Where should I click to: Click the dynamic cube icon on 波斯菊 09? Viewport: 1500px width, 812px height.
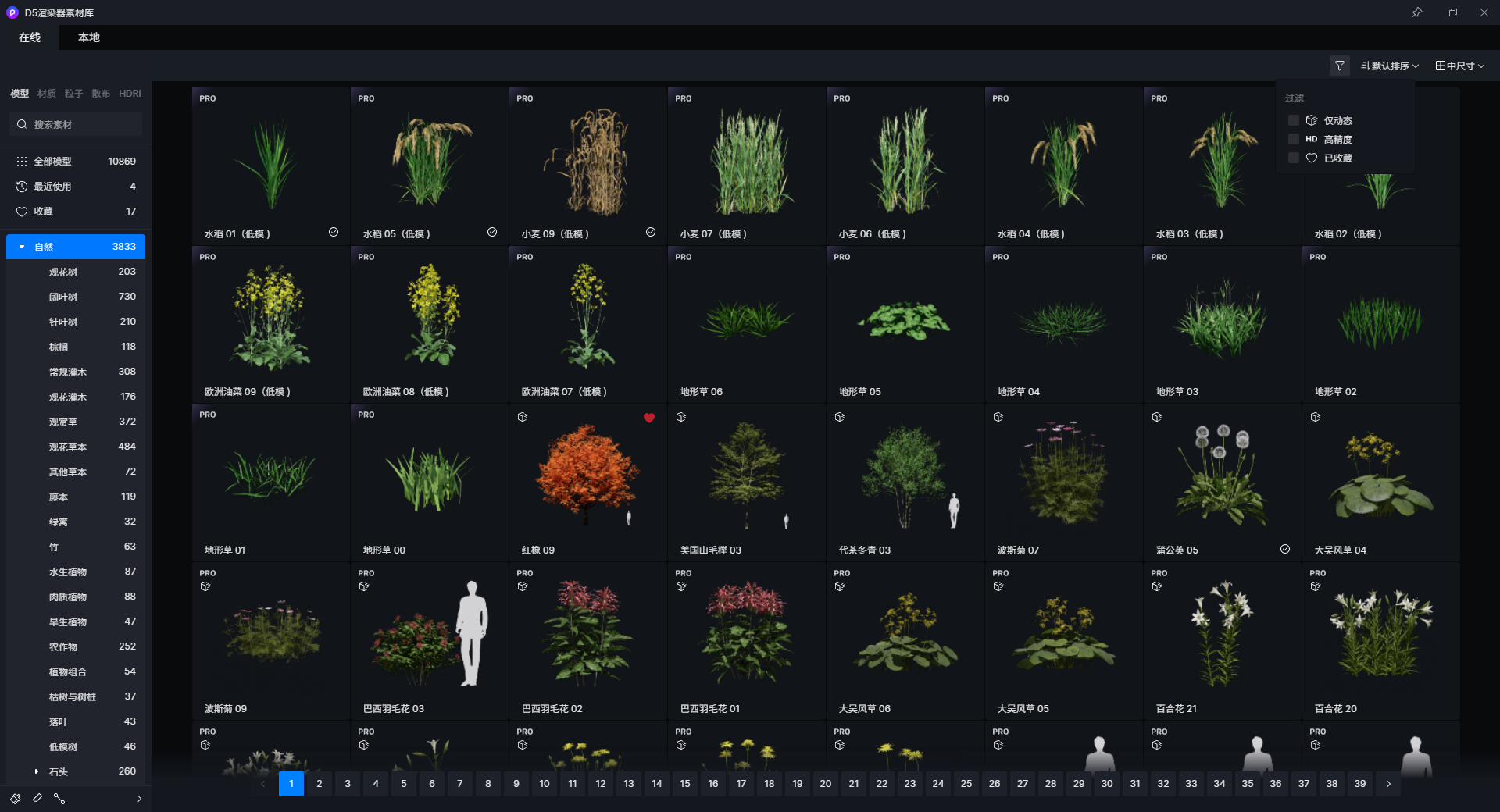[x=205, y=586]
